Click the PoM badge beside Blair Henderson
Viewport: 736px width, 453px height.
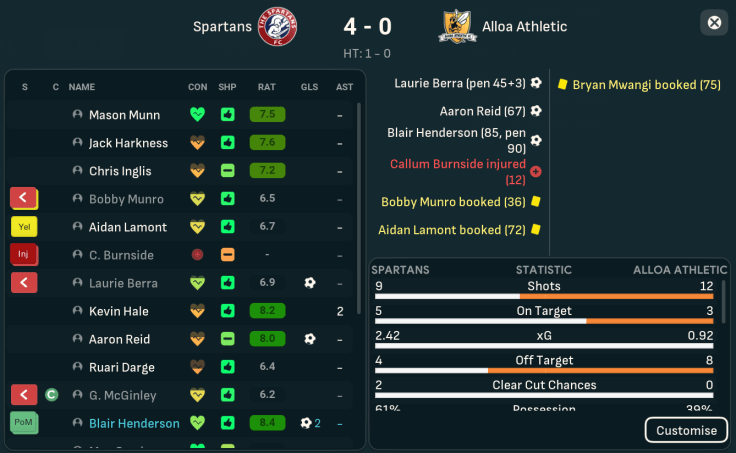pyautogui.click(x=24, y=423)
